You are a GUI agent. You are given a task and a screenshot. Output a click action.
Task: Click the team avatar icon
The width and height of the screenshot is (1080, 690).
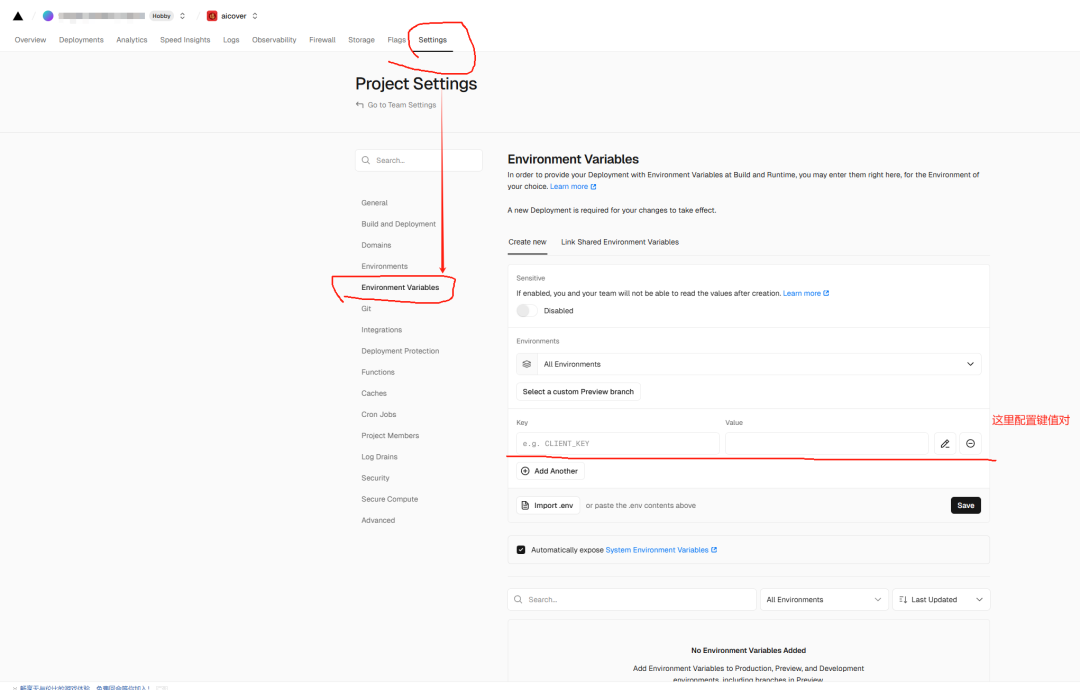(48, 16)
